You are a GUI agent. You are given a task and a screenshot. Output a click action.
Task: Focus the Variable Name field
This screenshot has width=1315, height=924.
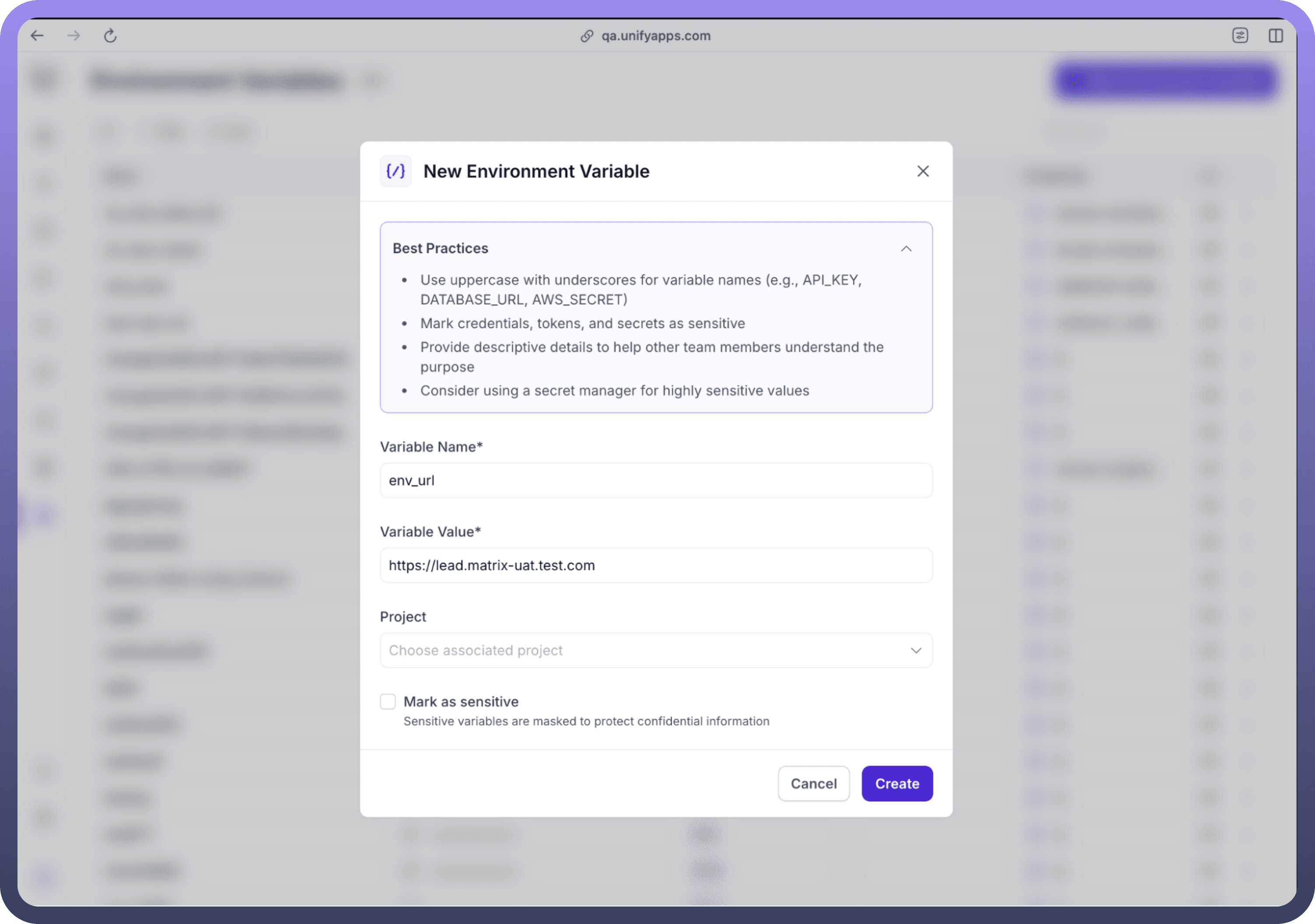[656, 480]
